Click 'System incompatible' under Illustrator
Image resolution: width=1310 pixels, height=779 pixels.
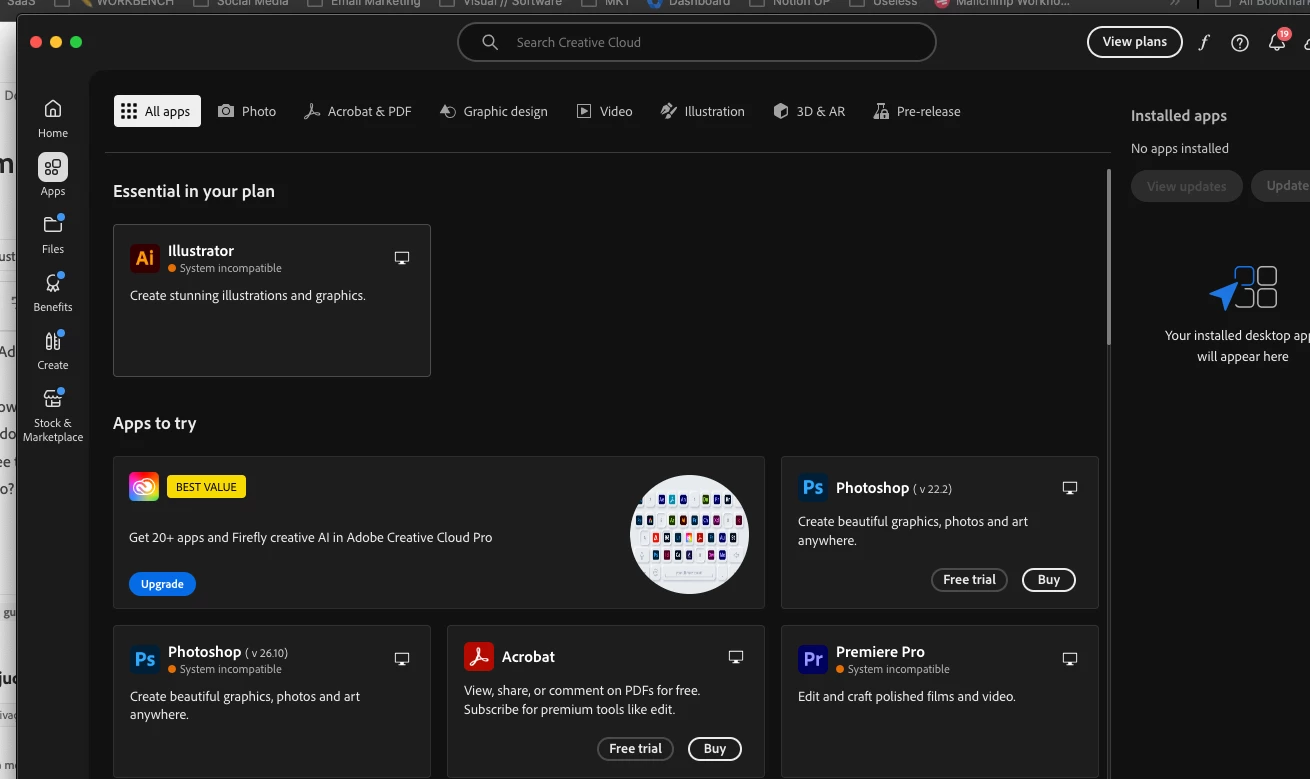(231, 268)
